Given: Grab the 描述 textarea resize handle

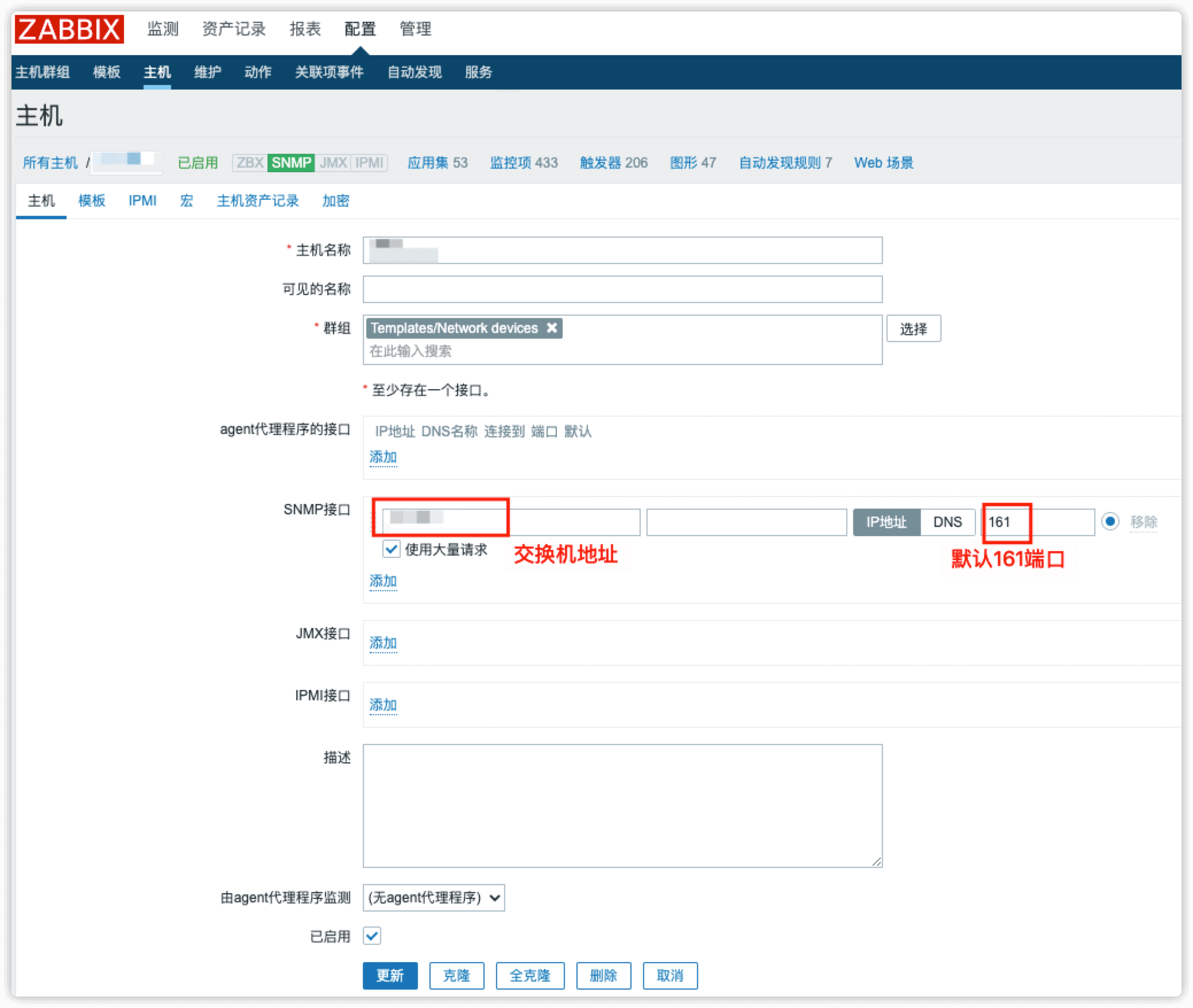Looking at the screenshot, I should click(x=876, y=861).
